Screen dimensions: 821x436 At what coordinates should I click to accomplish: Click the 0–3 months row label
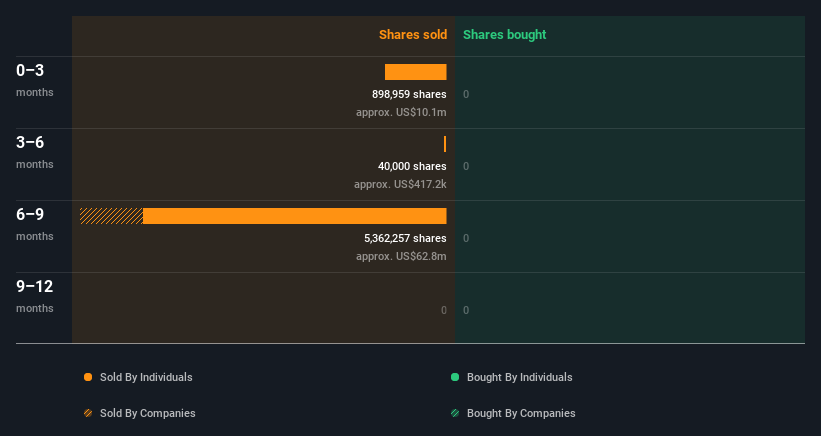[35, 80]
